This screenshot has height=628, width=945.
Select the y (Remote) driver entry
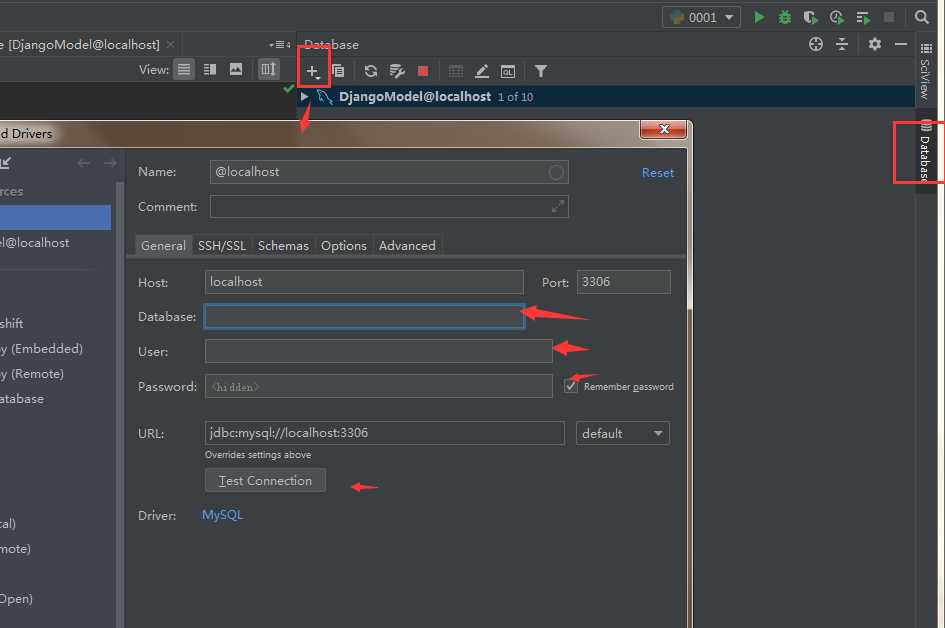pos(32,374)
